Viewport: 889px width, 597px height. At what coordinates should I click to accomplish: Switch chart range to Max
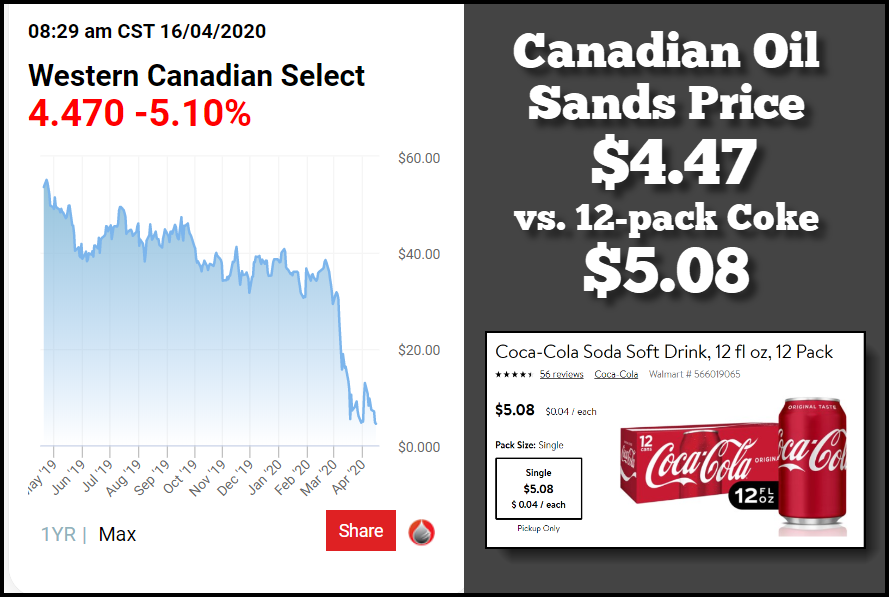(x=117, y=534)
